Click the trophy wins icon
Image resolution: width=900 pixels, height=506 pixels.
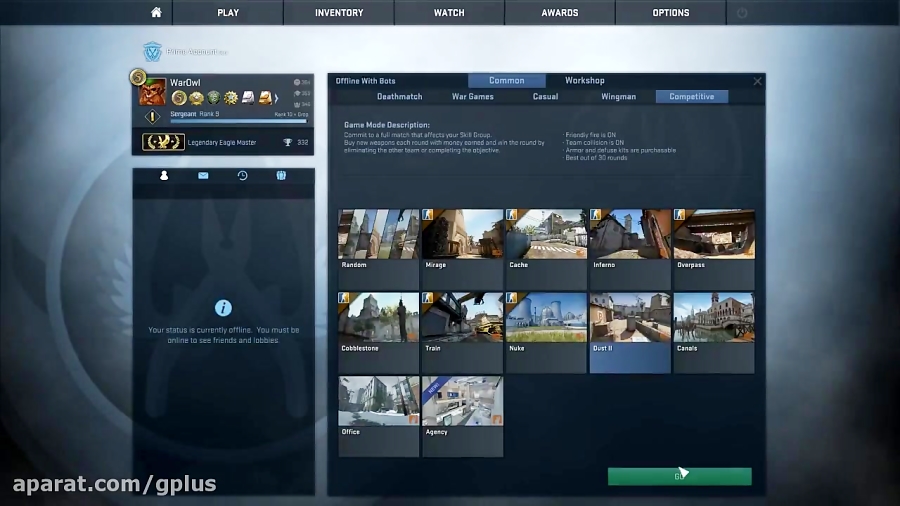tap(288, 142)
